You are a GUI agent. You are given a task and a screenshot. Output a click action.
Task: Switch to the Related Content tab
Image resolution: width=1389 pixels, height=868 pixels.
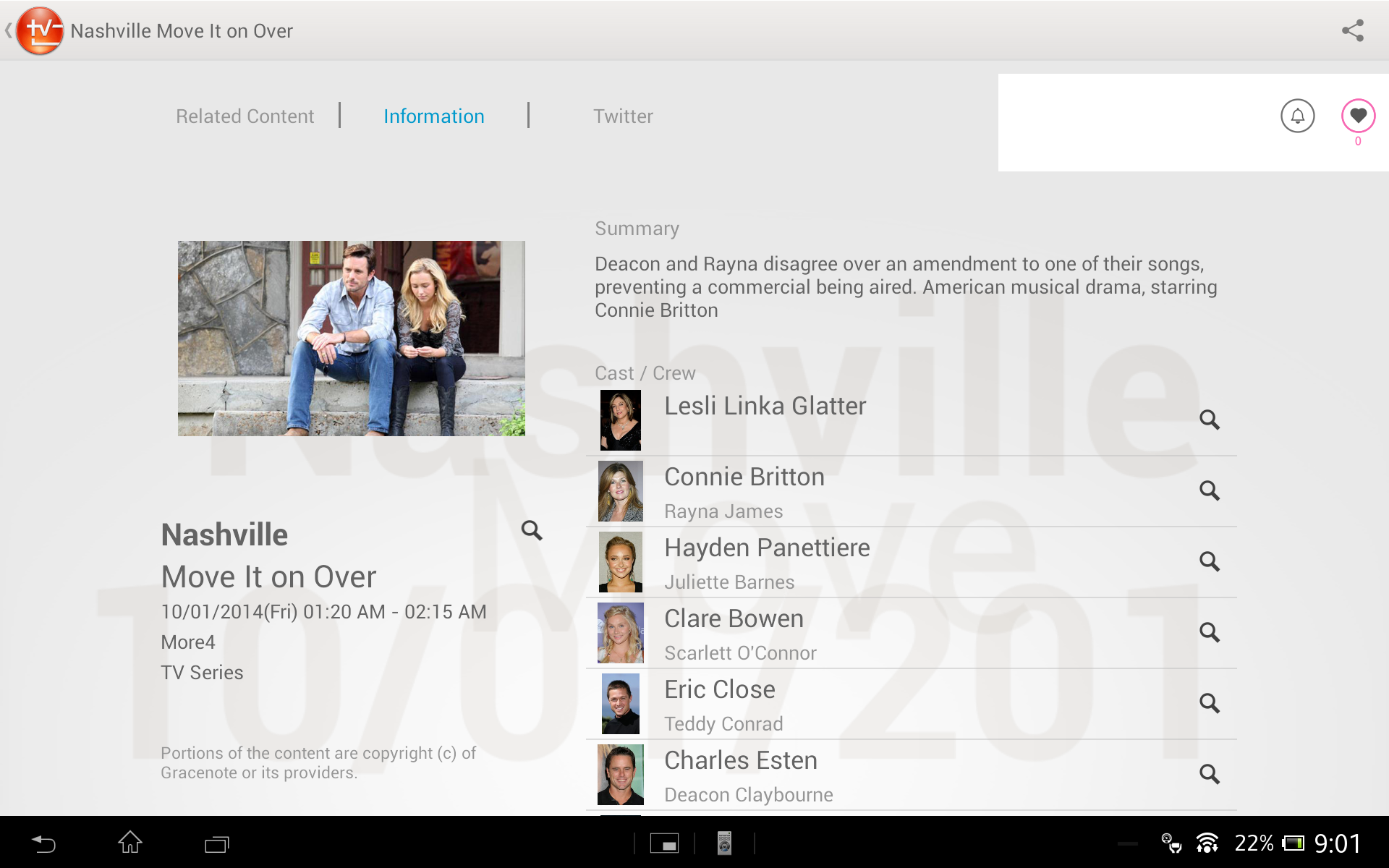(245, 116)
